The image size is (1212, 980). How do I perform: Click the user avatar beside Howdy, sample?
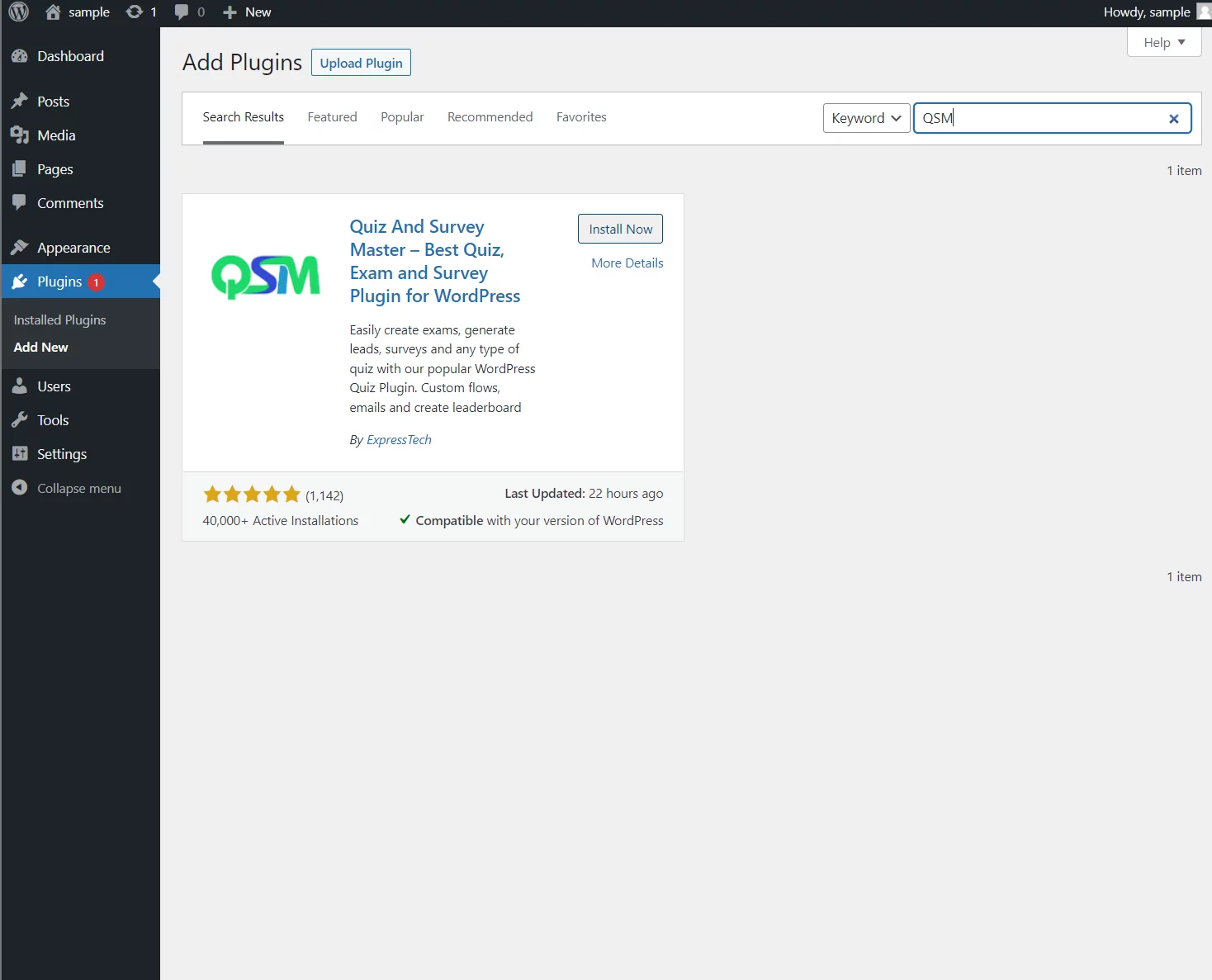1204,12
